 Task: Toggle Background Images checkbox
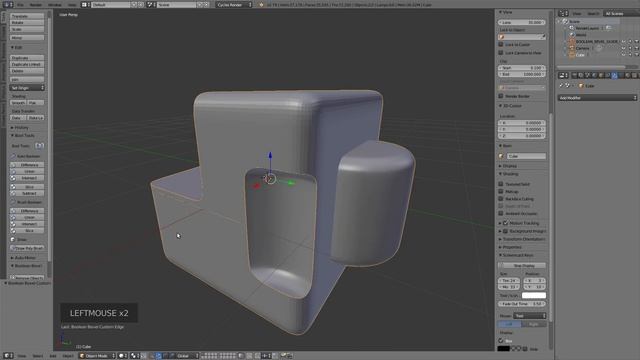click(506, 231)
